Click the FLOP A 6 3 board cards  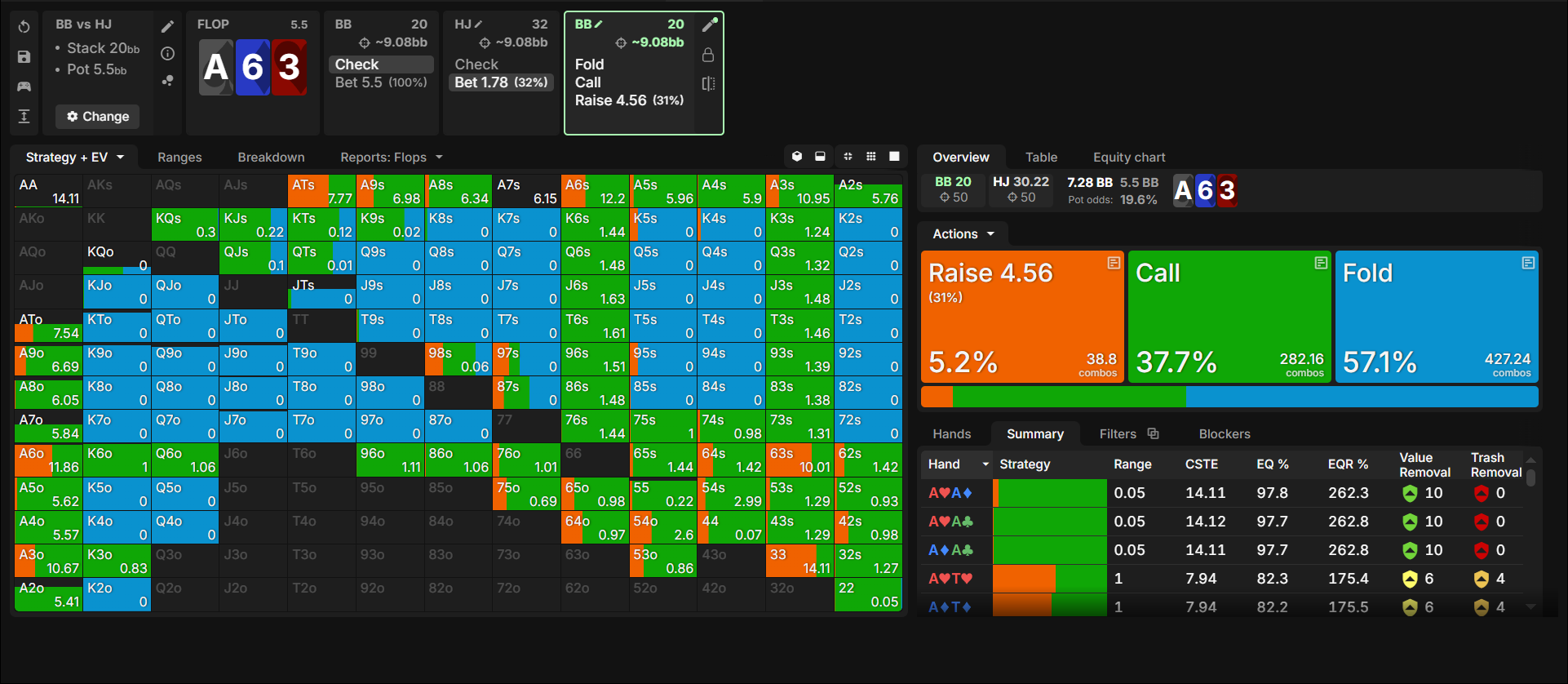253,67
